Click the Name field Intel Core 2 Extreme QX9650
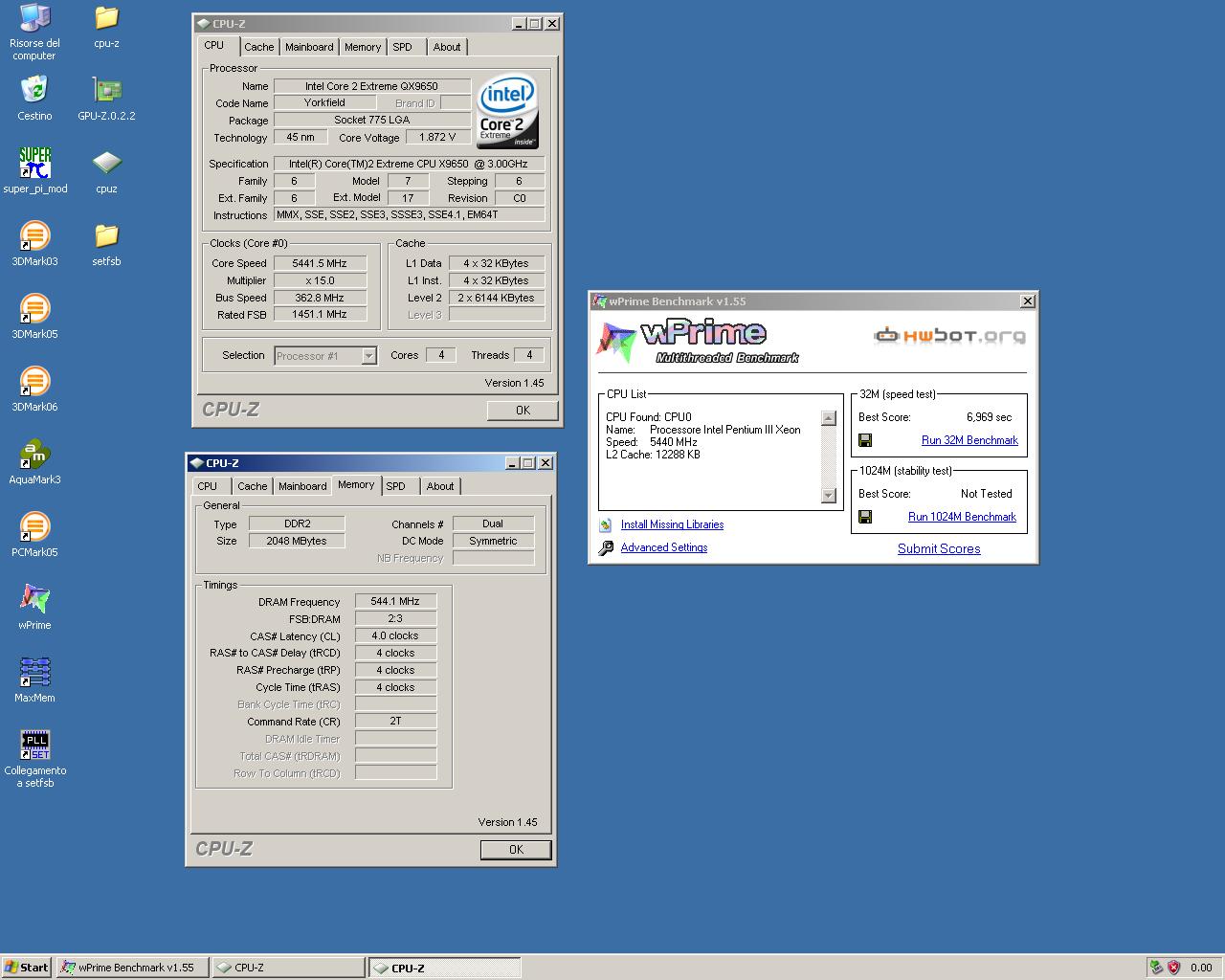 pyautogui.click(x=372, y=86)
